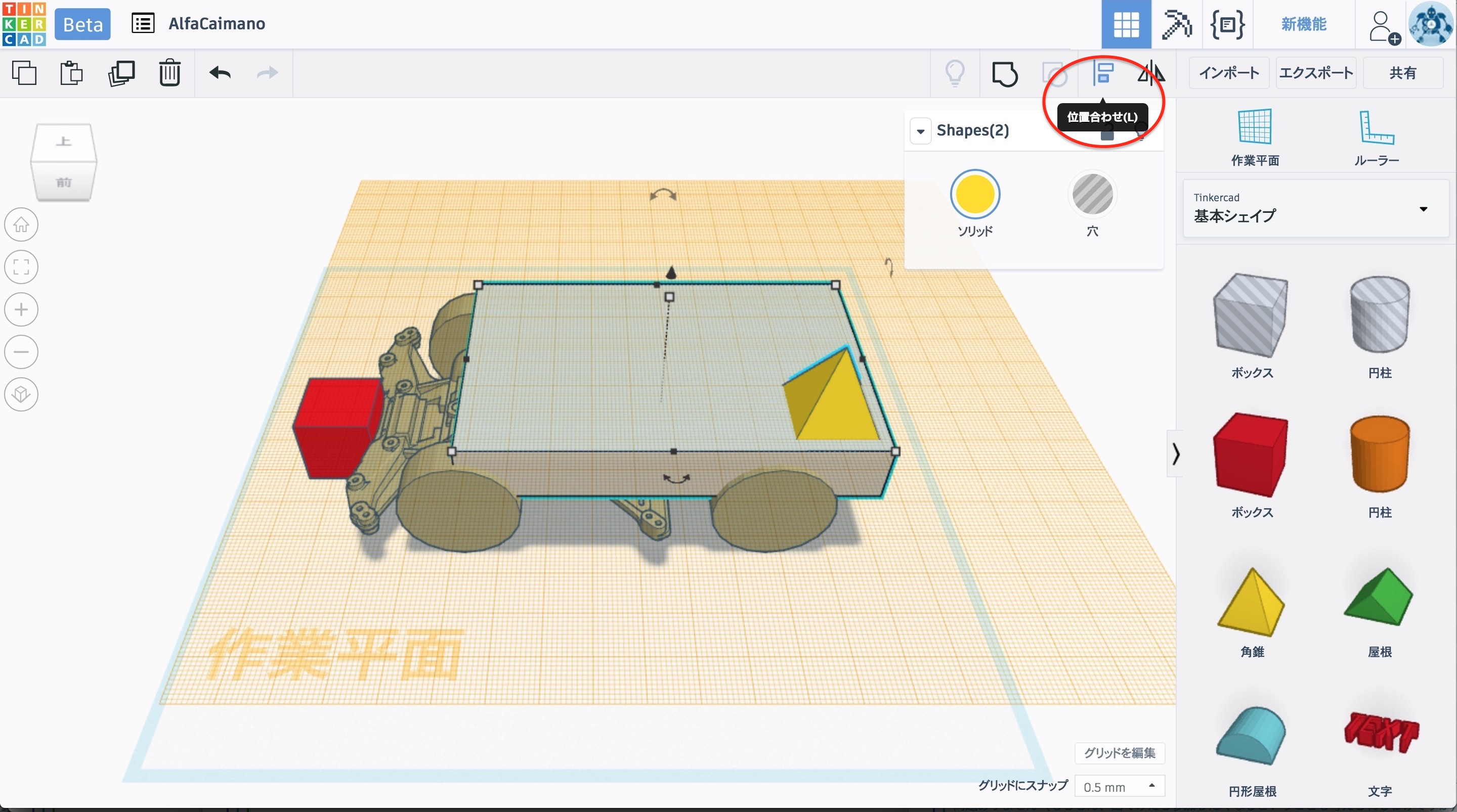Image resolution: width=1457 pixels, height=812 pixels.
Task: Open the 基本シェイプ shape library dropdown
Action: click(x=1315, y=209)
